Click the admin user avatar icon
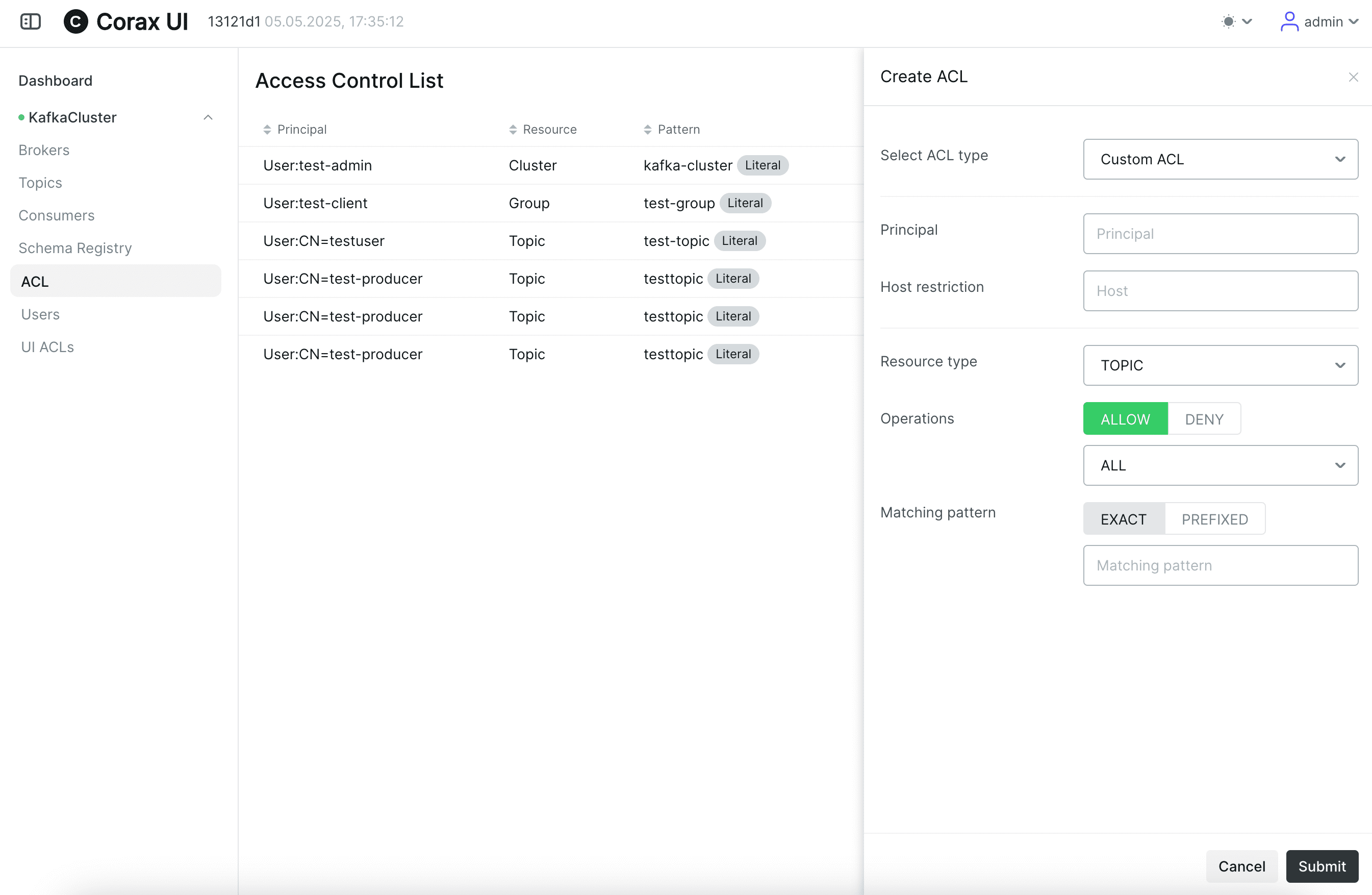This screenshot has height=895, width=1372. tap(1289, 21)
